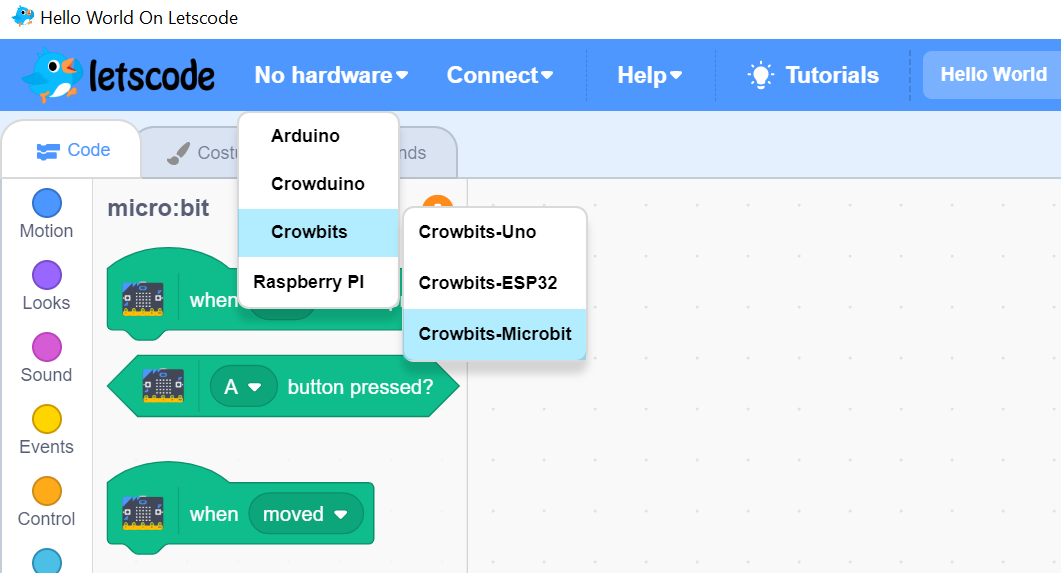The height and width of the screenshot is (573, 1061).
Task: Click the "button pressed?" block
Action: point(284,386)
